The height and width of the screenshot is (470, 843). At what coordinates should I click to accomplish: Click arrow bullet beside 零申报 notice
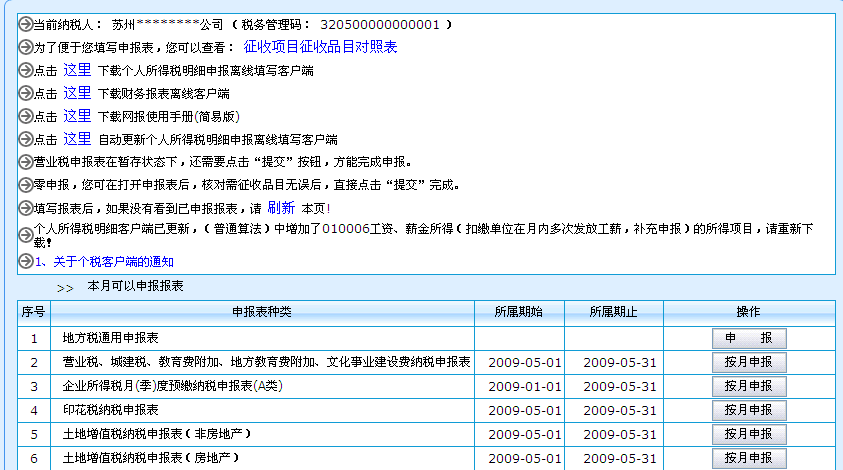coord(25,184)
